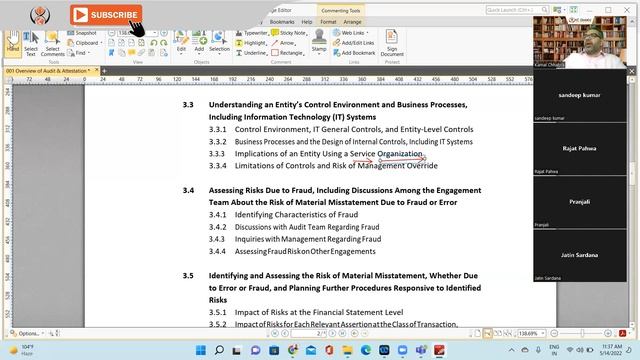
Task: Open Microsoft Edge from taskbar
Action: tap(366, 350)
